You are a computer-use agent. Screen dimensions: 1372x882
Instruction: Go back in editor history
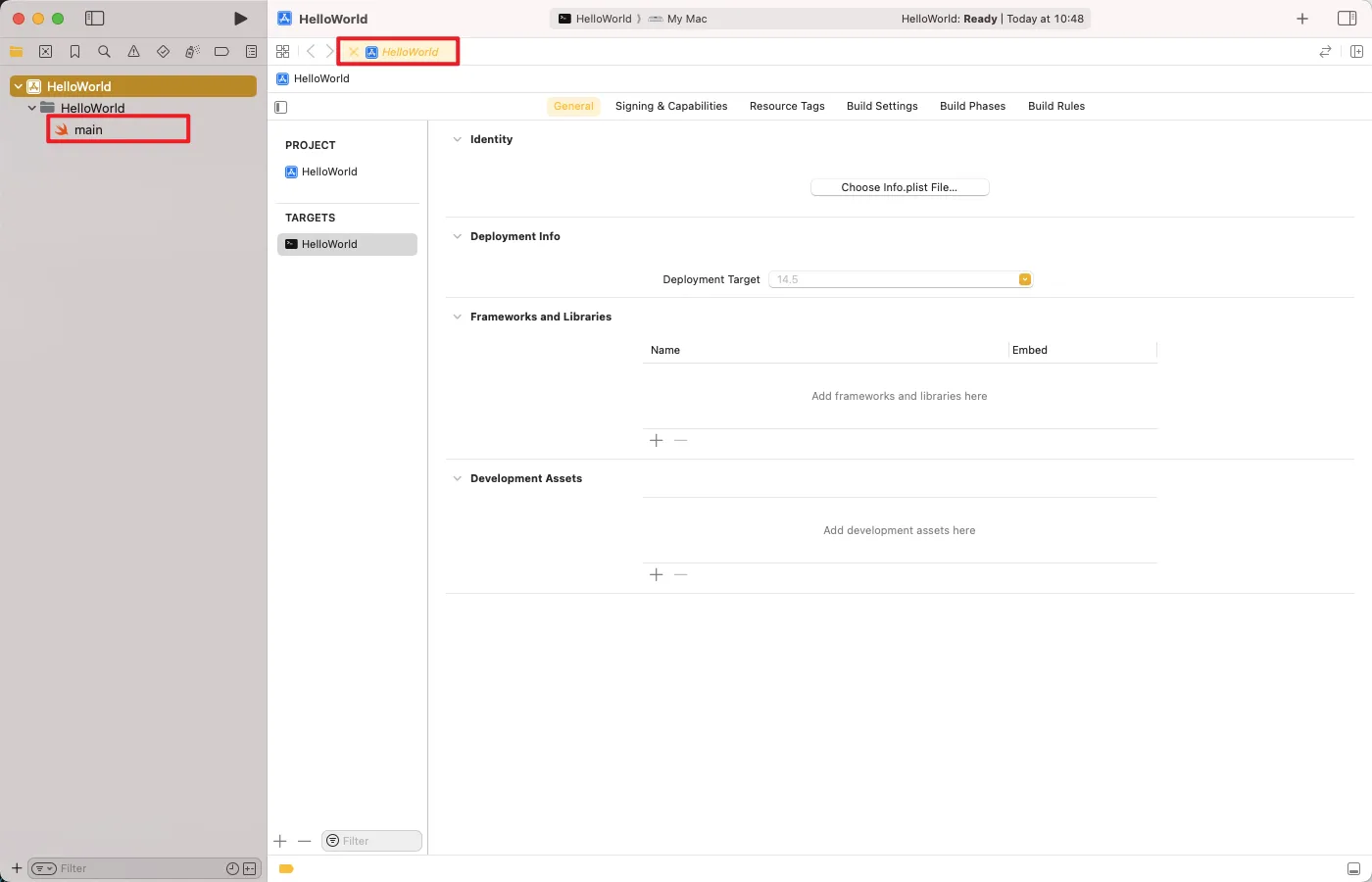pyautogui.click(x=311, y=51)
